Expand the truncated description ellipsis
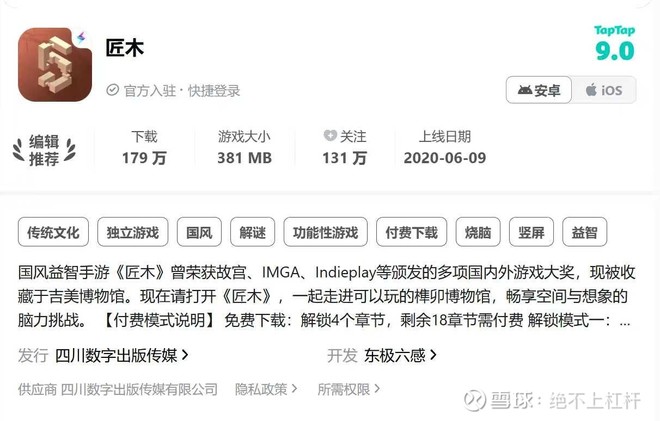The width and height of the screenshot is (660, 421). tap(625, 323)
